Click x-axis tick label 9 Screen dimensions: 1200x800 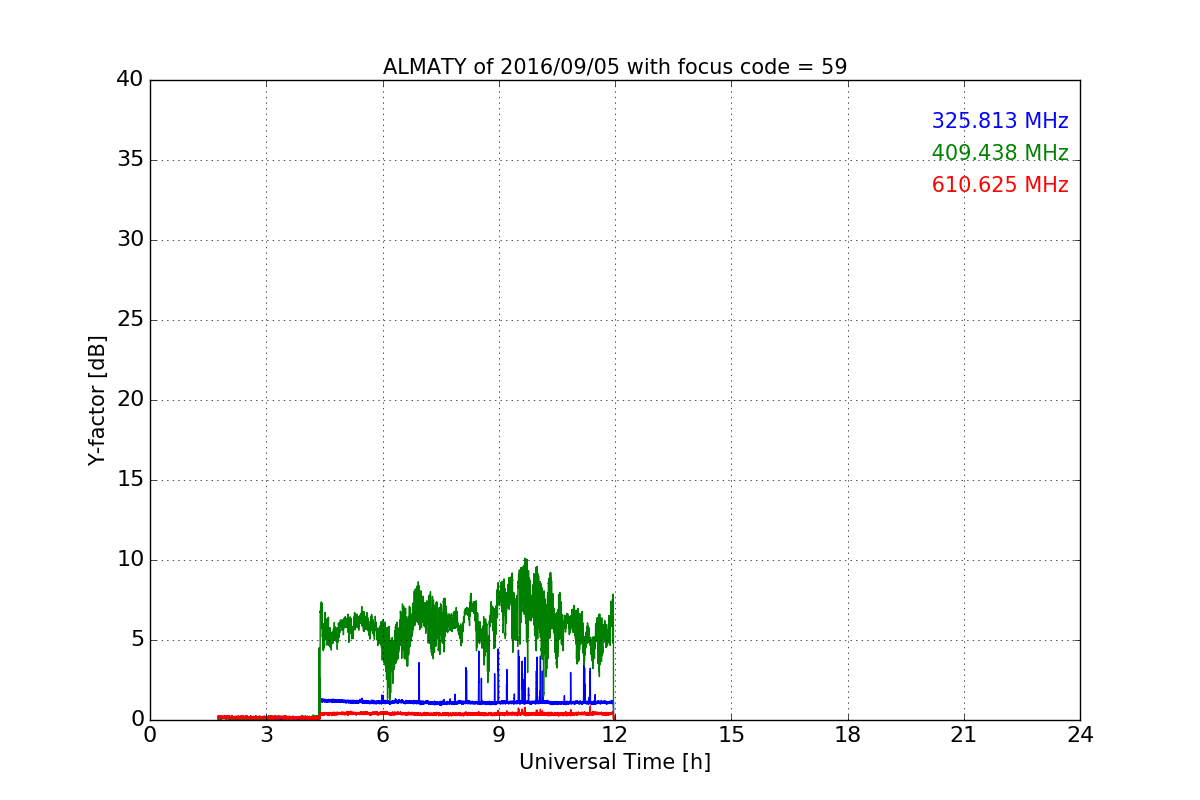pyautogui.click(x=499, y=735)
